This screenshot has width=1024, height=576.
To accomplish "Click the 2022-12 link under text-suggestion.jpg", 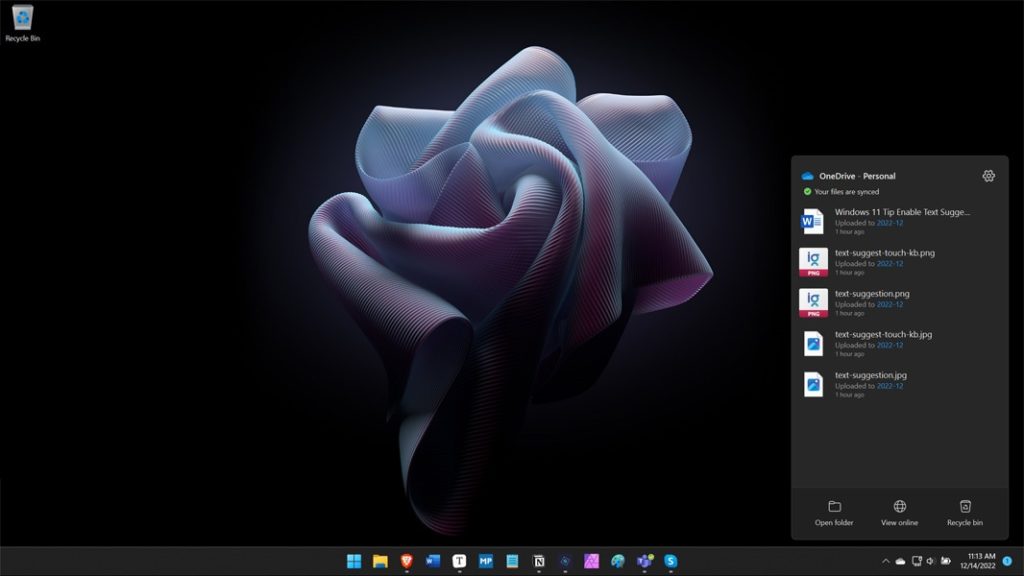I will (889, 386).
